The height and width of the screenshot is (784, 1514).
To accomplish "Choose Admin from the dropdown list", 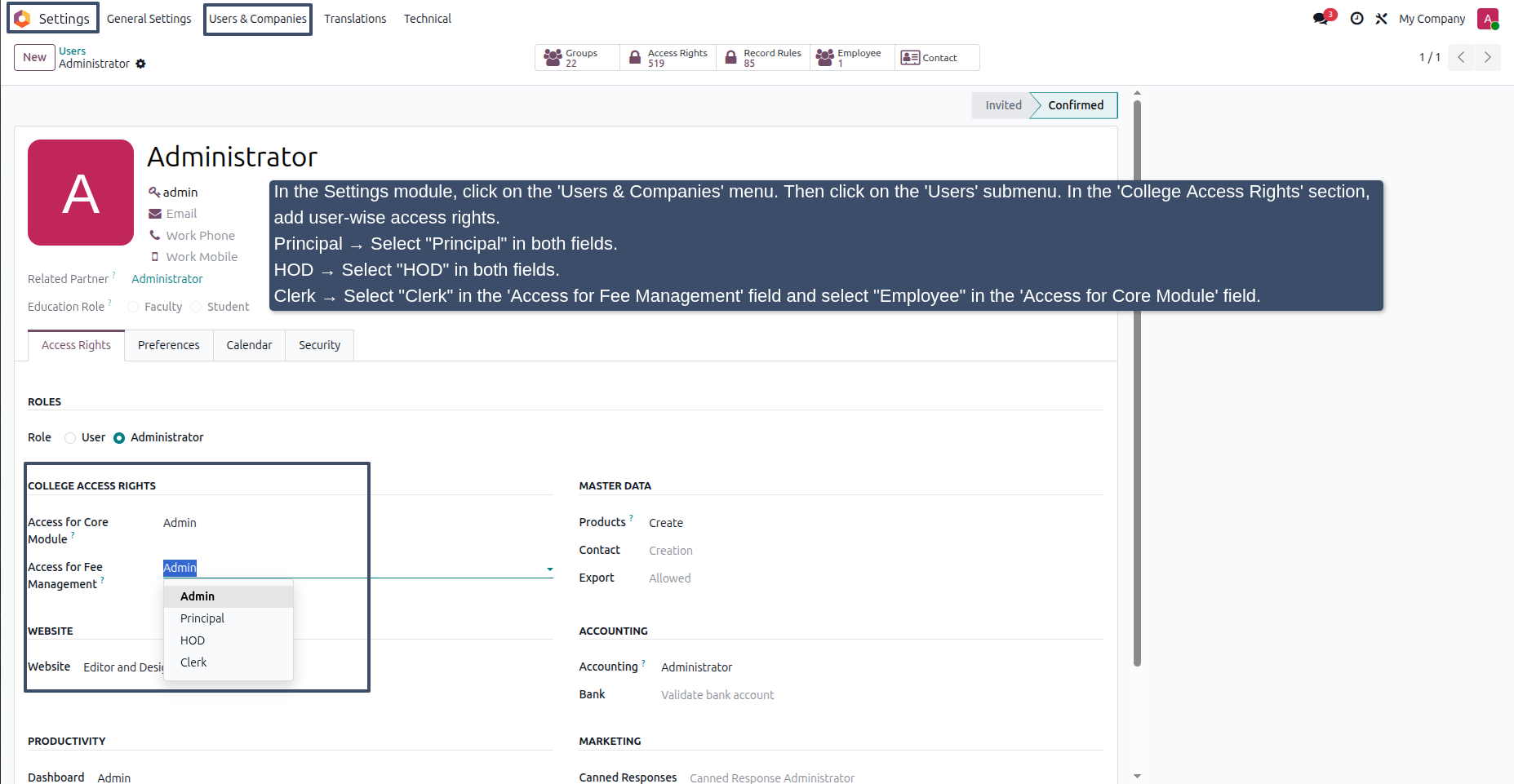I will point(229,596).
